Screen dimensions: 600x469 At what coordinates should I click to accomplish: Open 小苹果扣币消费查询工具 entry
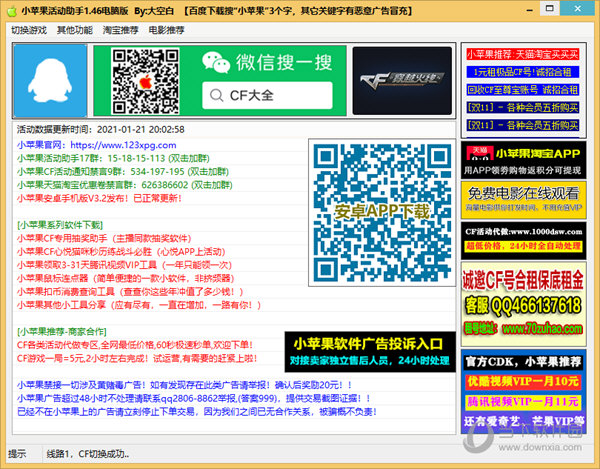130,292
